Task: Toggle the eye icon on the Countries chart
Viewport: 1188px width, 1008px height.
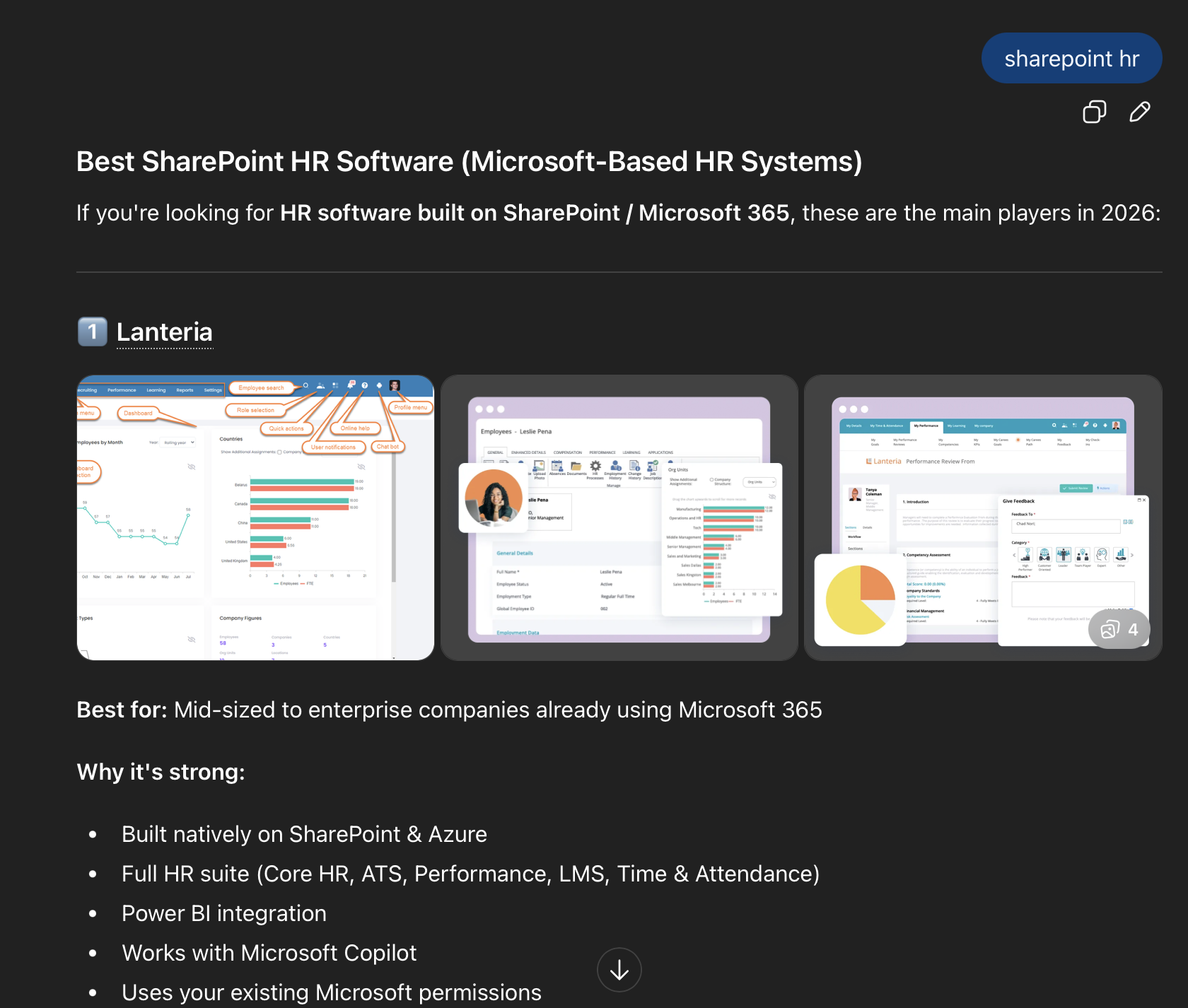Action: 361,467
